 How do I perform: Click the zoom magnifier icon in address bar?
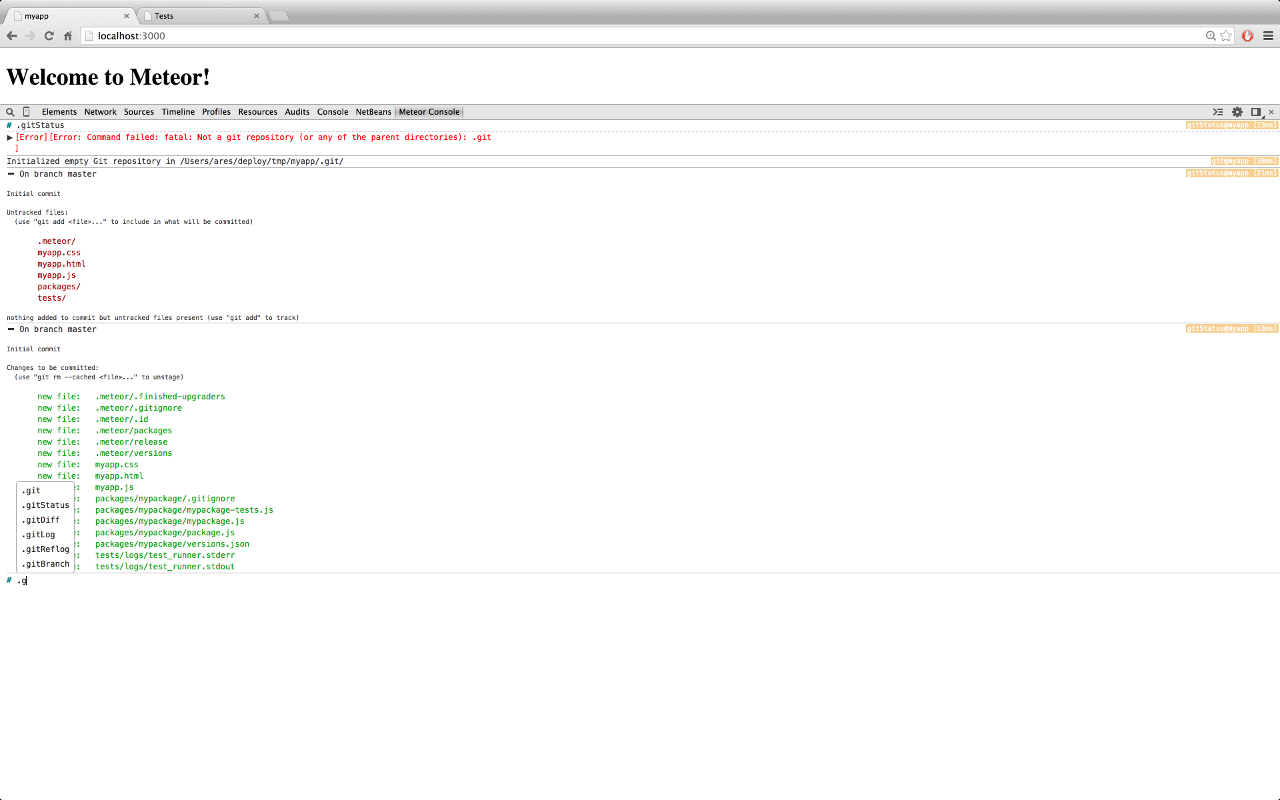pos(1211,36)
